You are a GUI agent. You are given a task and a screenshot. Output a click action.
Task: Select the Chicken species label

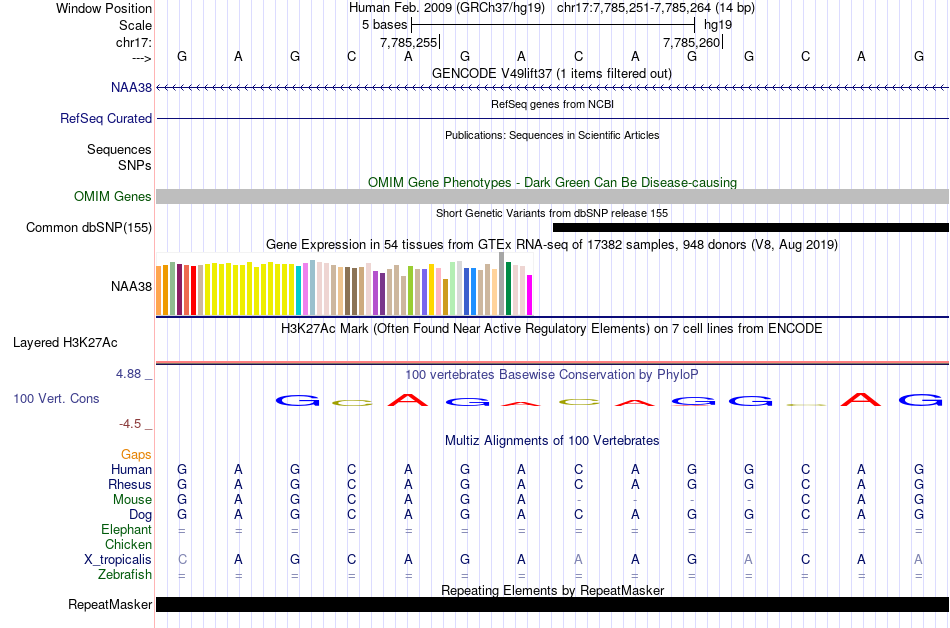click(x=128, y=545)
